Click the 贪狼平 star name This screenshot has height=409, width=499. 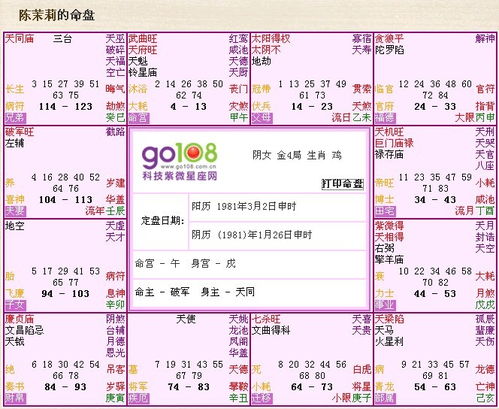click(x=389, y=39)
